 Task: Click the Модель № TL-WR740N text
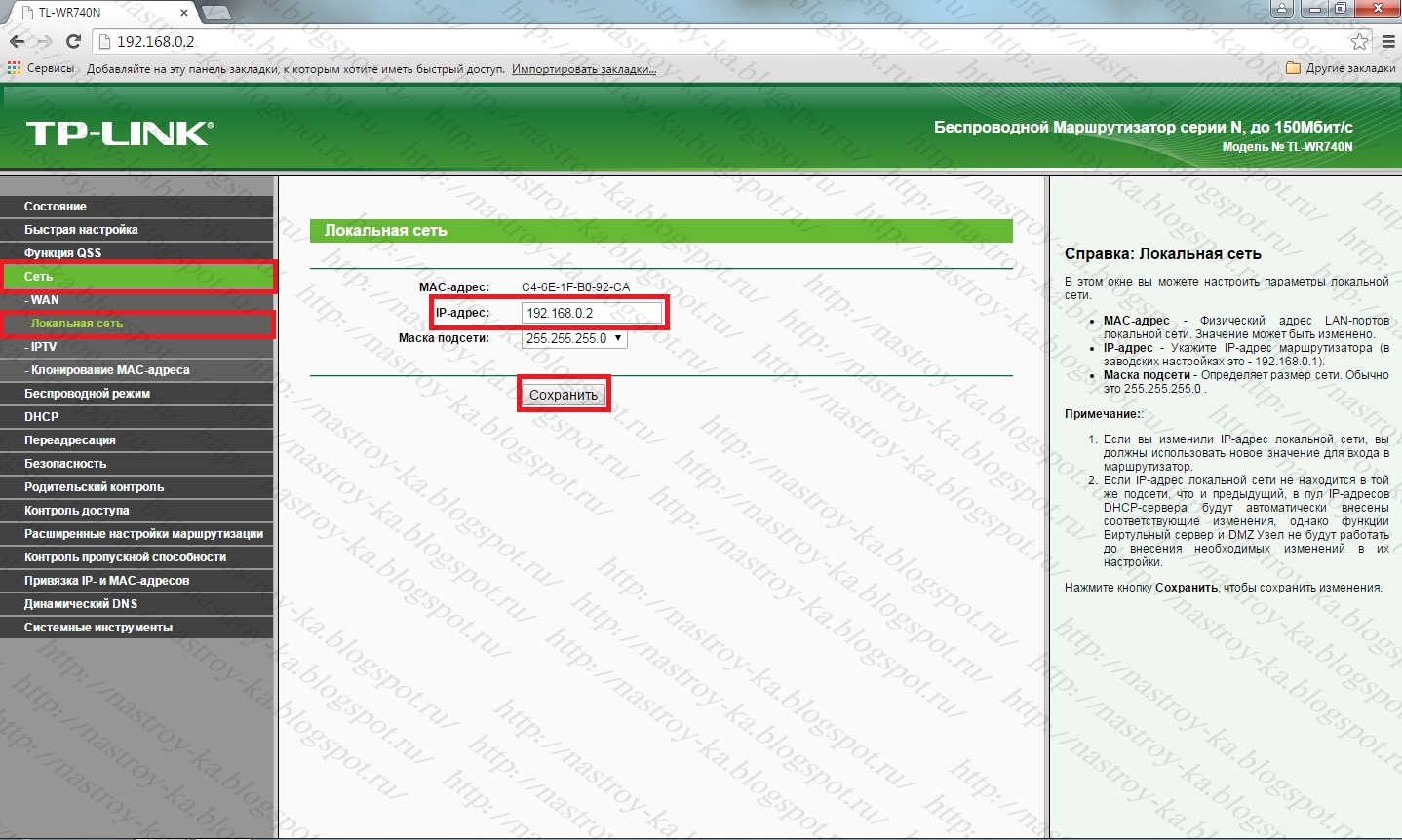pyautogui.click(x=1287, y=147)
